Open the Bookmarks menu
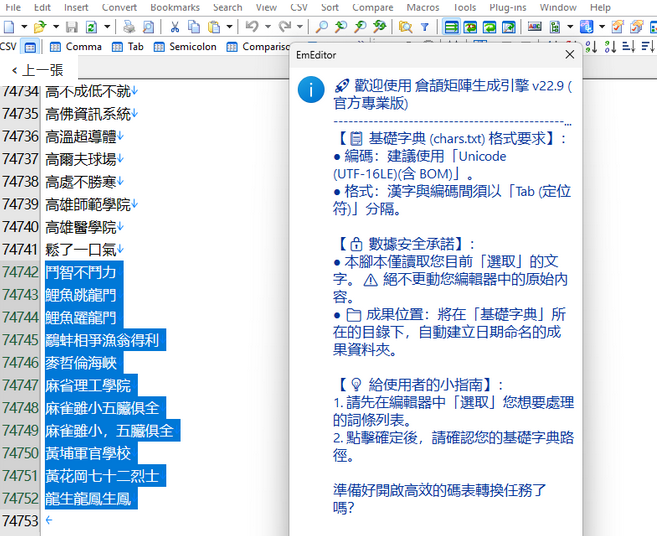 [174, 7]
